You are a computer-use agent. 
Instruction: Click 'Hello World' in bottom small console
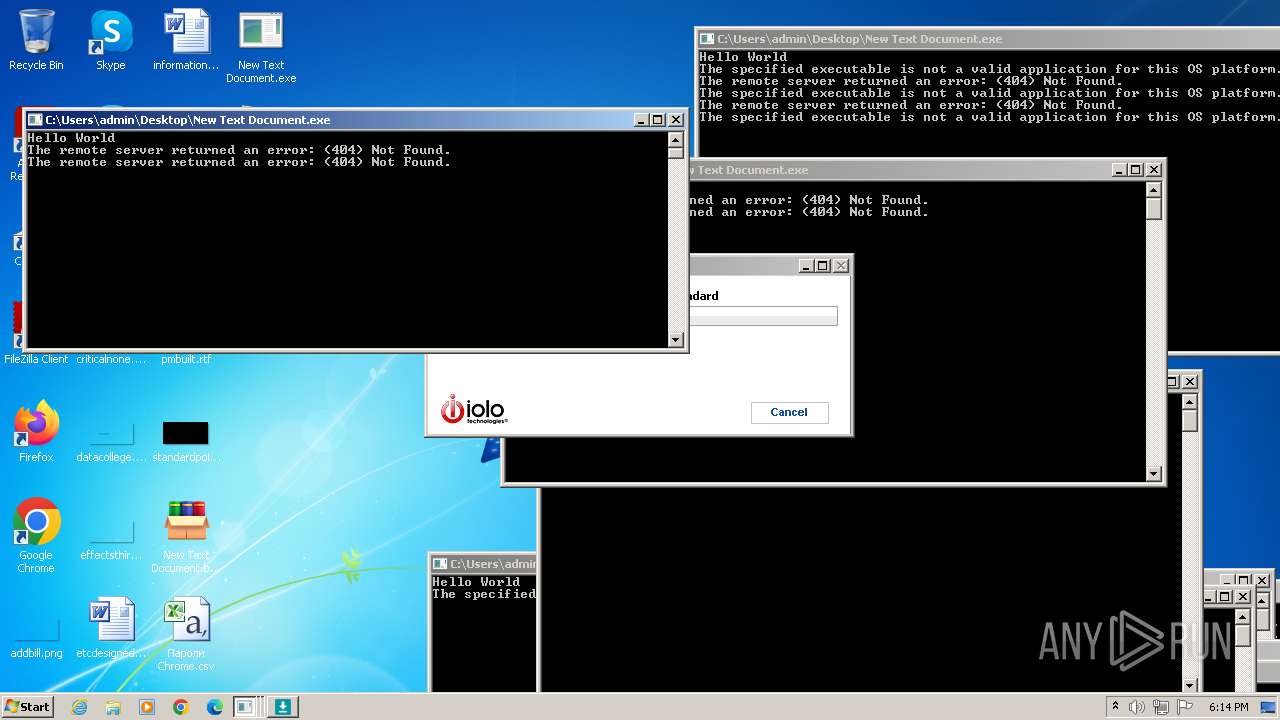pos(476,582)
